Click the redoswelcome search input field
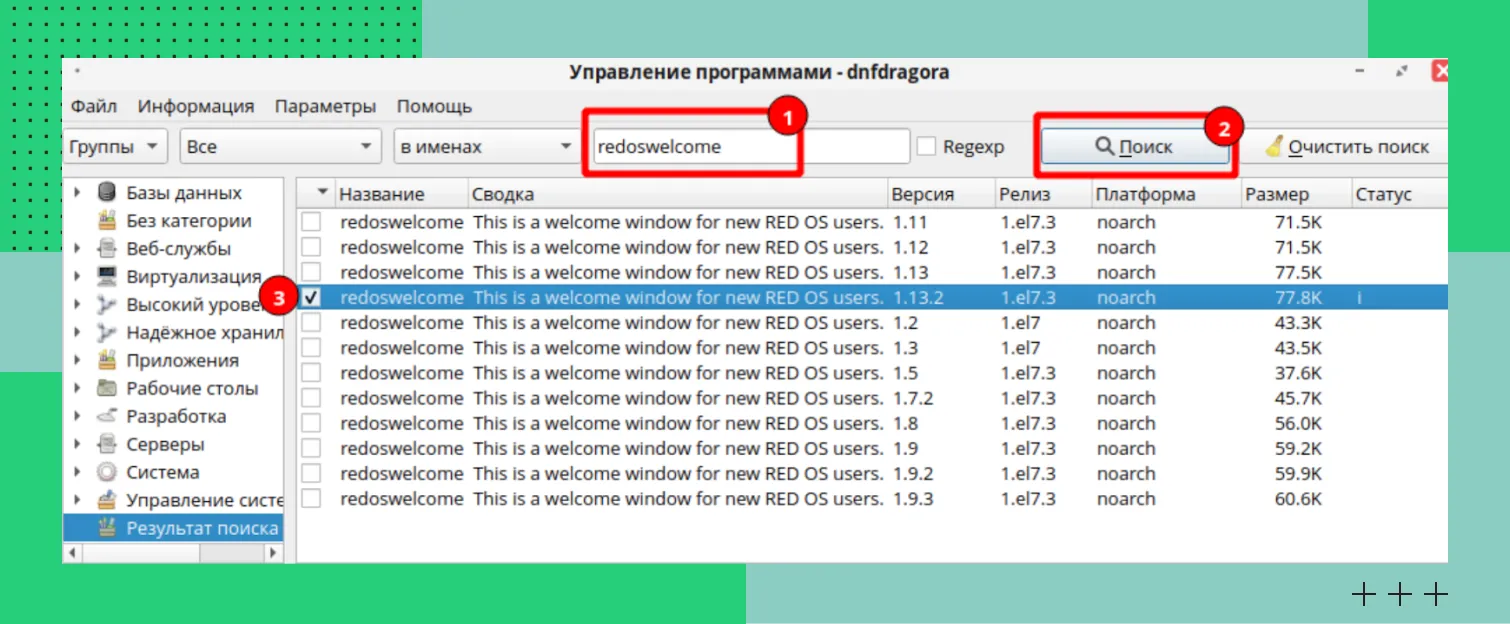Viewport: 1510px width, 624px height. (750, 147)
